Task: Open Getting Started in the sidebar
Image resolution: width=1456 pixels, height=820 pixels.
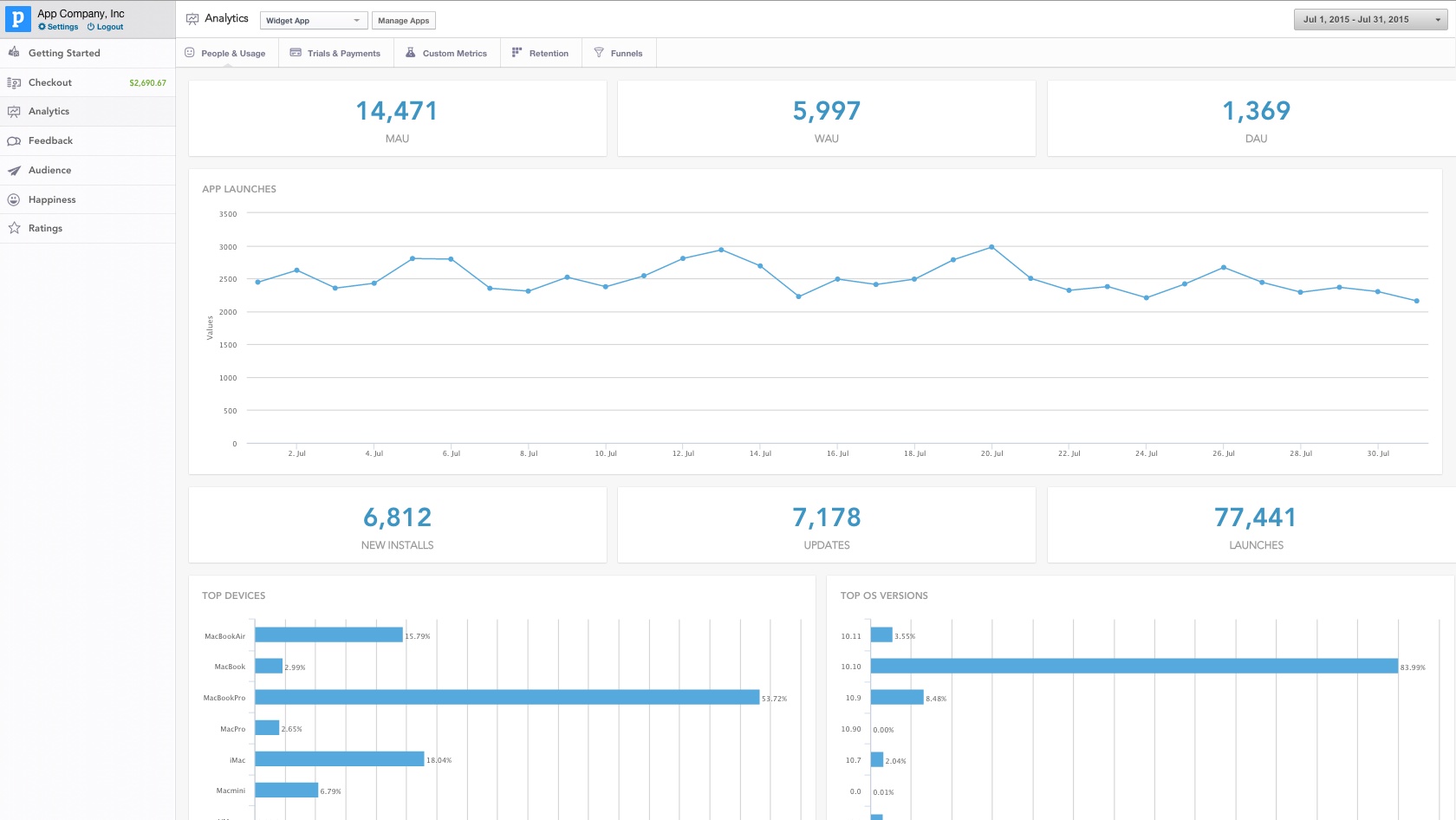Action: pyautogui.click(x=88, y=53)
